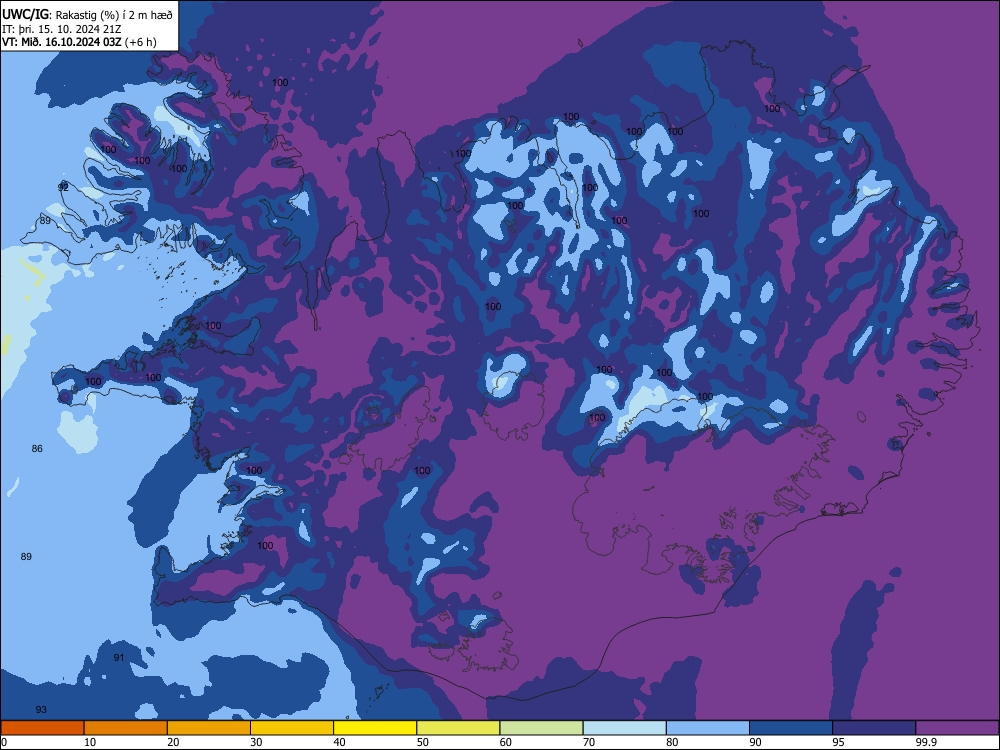Click the legend tick label 80
This screenshot has width=1000, height=750.
coord(672,742)
